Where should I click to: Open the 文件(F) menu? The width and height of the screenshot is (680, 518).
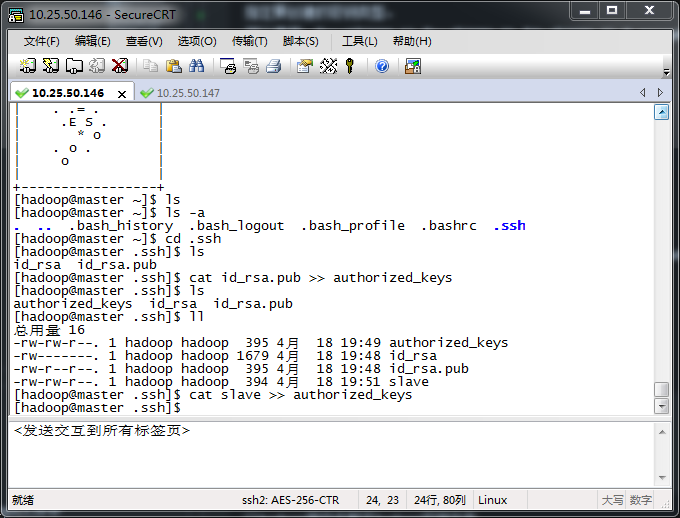(42, 41)
